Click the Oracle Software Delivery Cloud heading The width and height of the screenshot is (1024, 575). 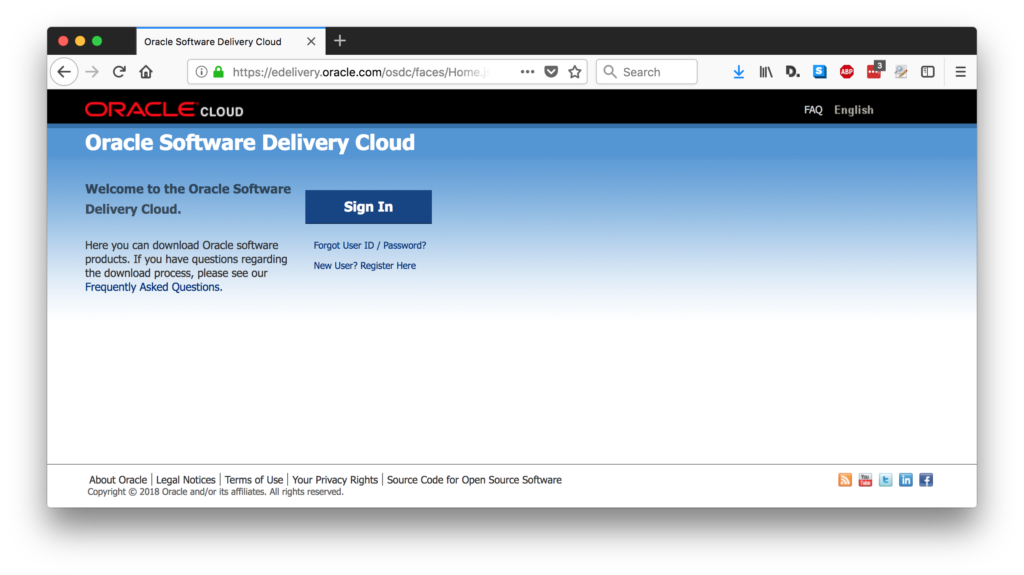249,143
